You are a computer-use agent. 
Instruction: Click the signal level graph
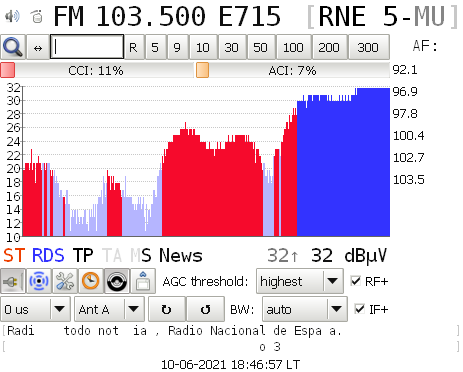[206, 161]
